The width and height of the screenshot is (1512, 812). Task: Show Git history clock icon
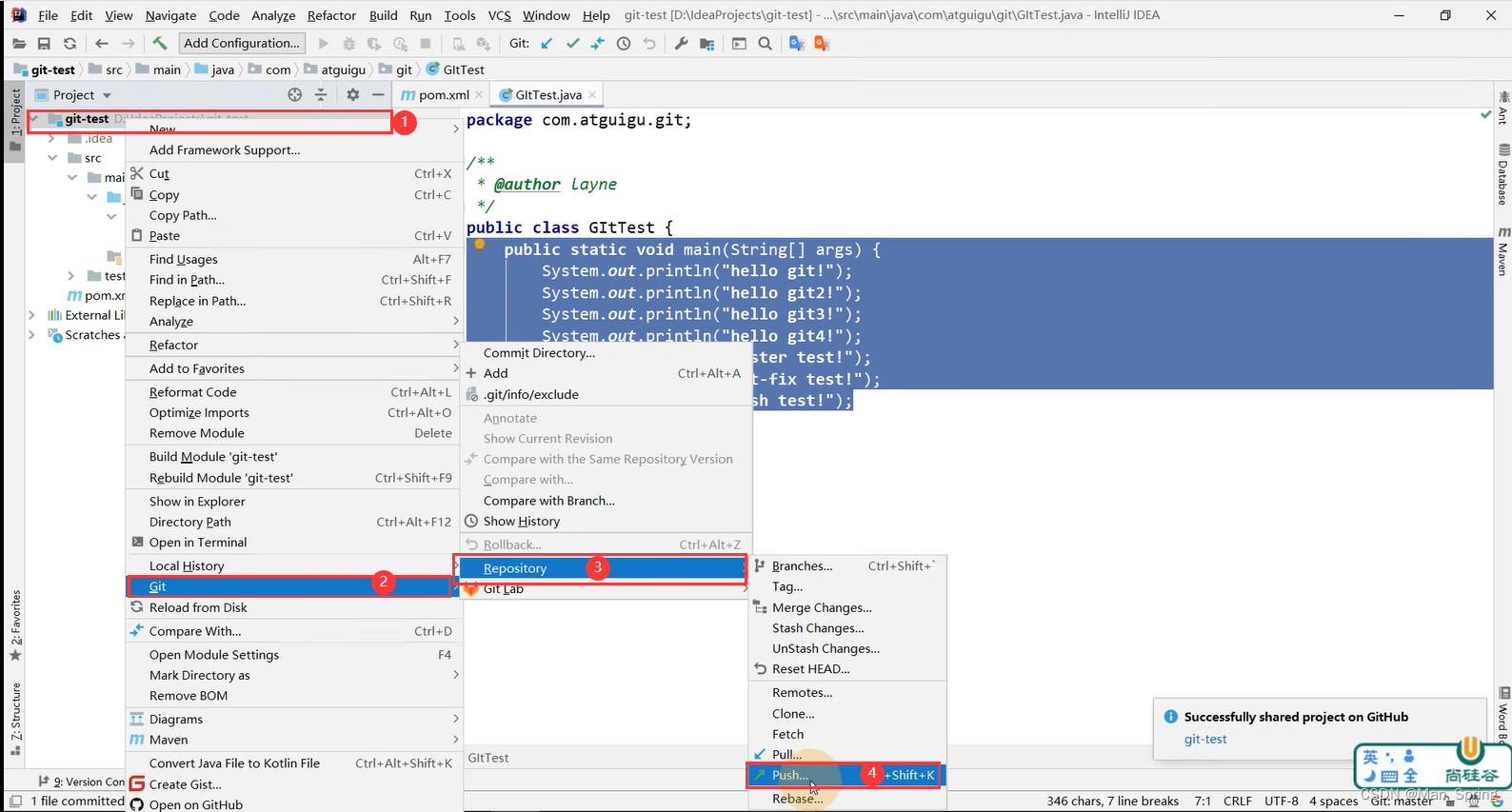click(x=624, y=44)
